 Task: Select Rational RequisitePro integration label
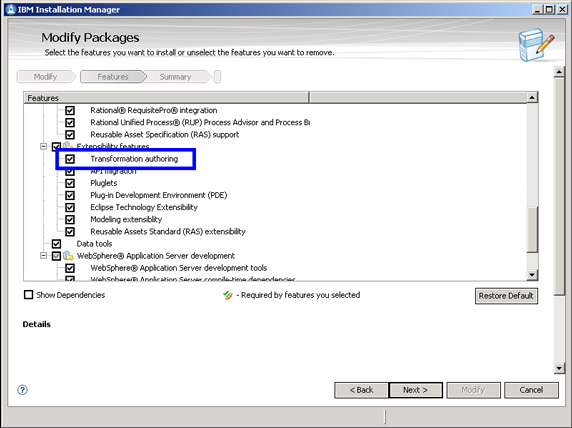coord(154,110)
